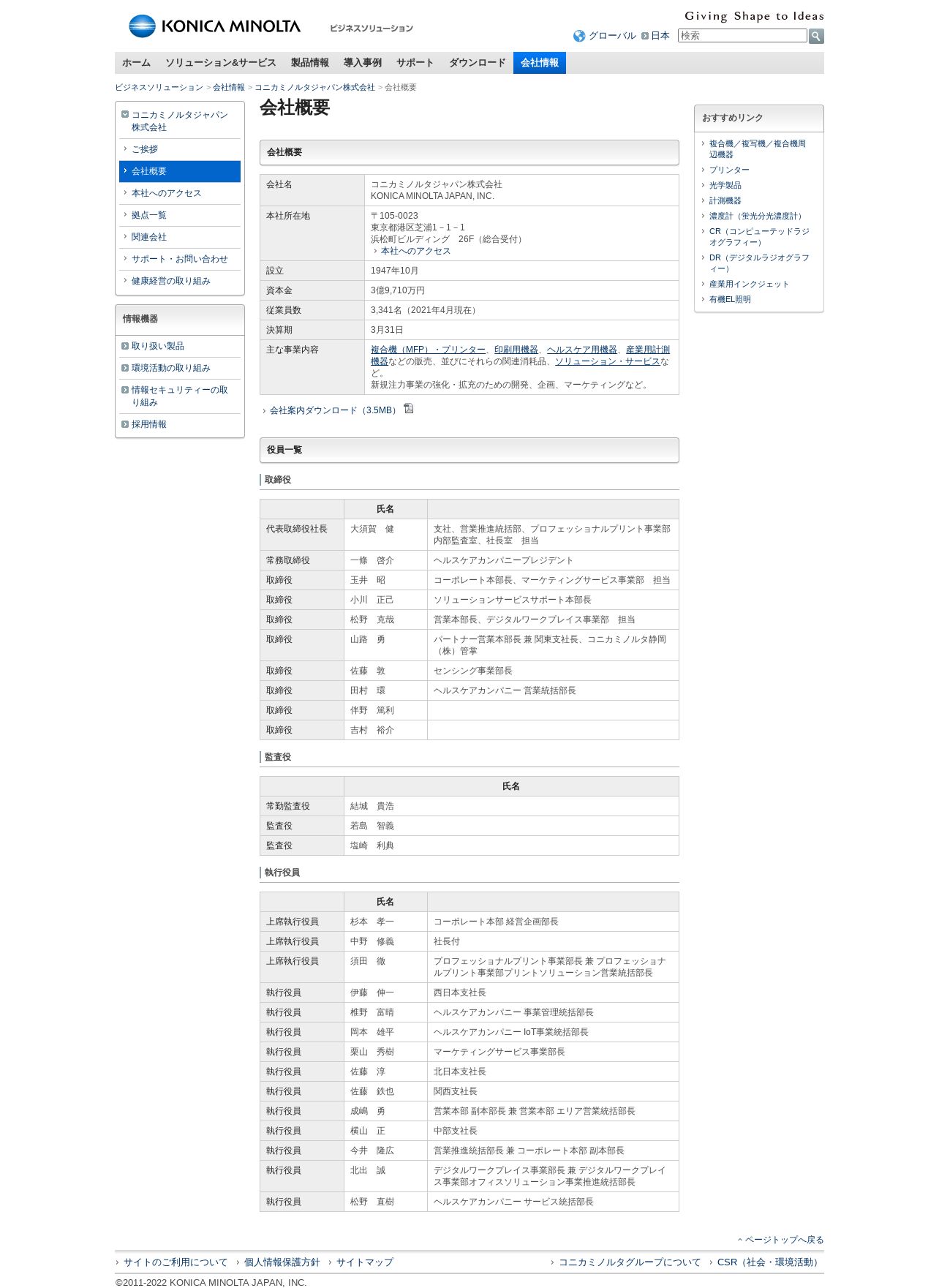The image size is (939, 1288).
Task: Download 会社案内ダウンロード（3.5MB）
Action: click(334, 410)
